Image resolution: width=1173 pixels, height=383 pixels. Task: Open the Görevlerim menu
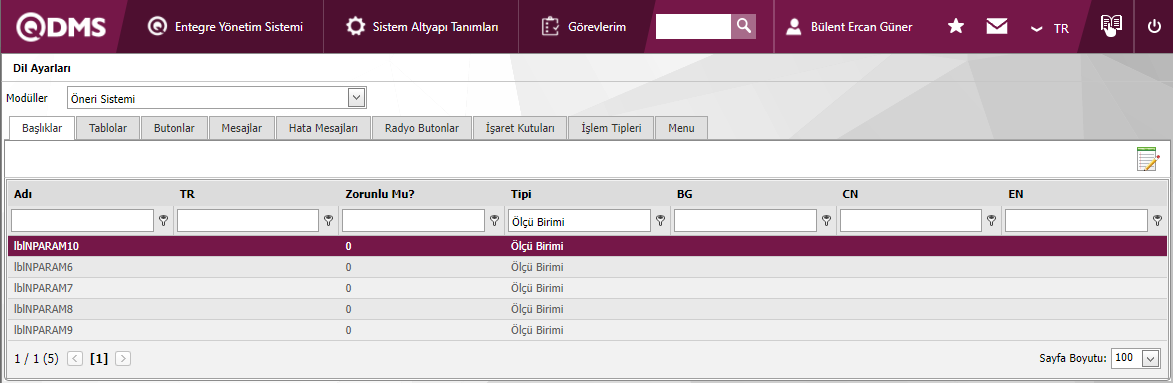584,27
